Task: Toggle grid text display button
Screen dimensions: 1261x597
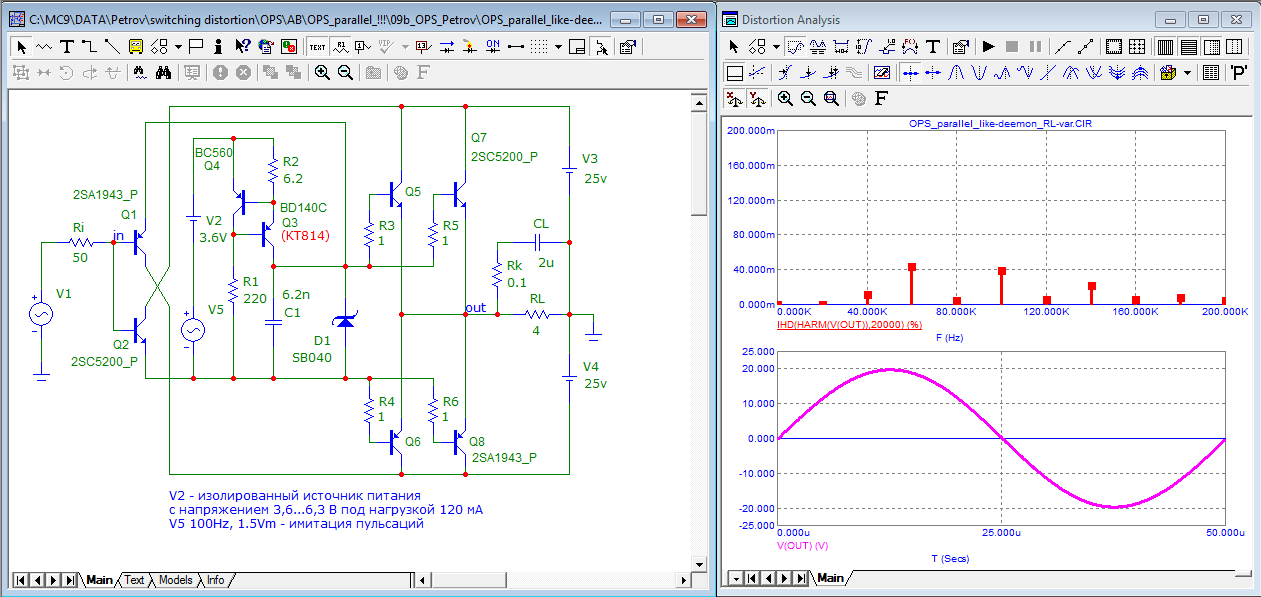Action: pos(317,46)
